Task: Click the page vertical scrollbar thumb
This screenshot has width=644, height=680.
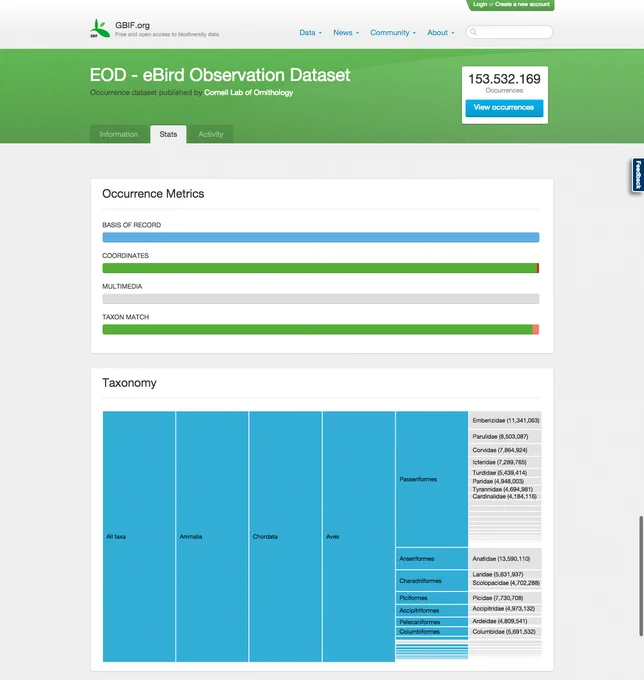Action: click(641, 576)
